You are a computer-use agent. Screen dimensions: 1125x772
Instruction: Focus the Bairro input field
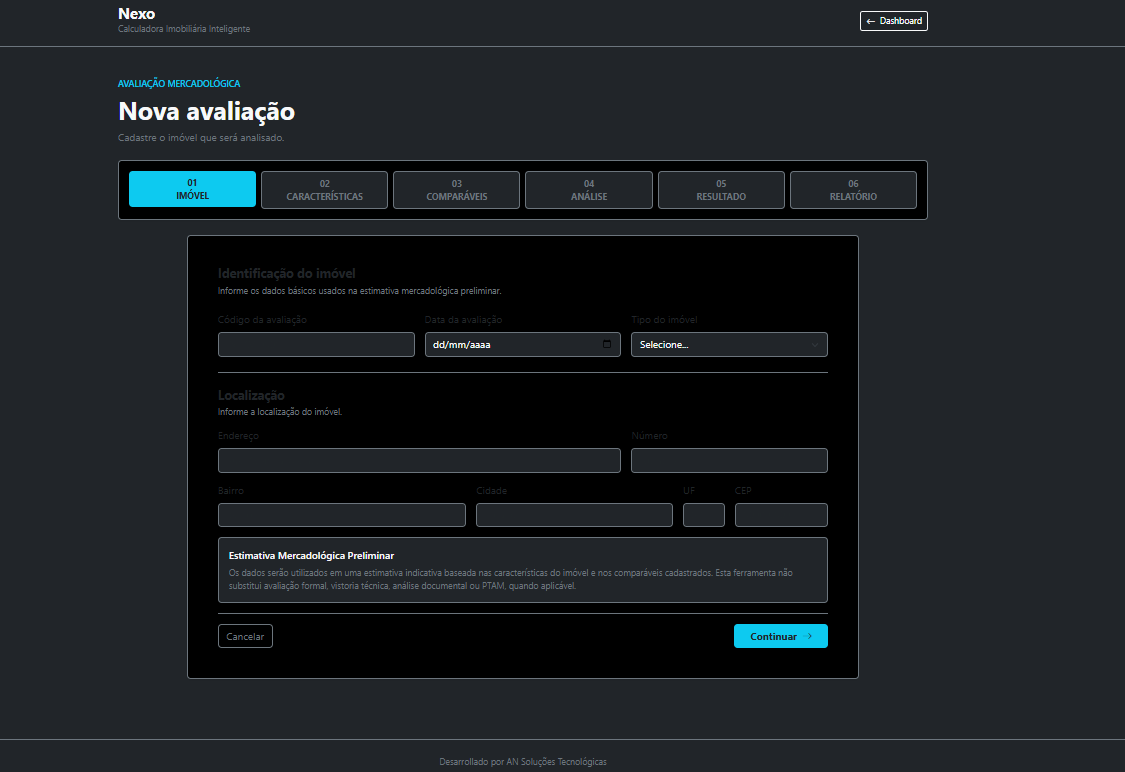point(342,515)
